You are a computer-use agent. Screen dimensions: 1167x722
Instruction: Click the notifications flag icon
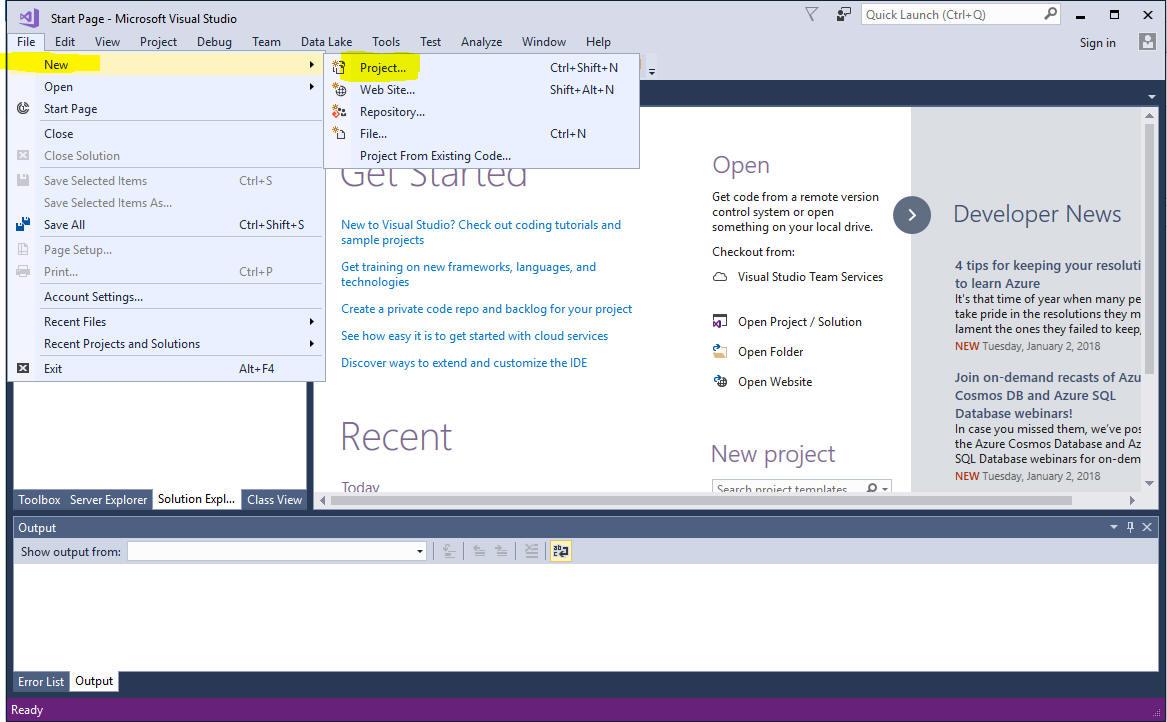[x=812, y=14]
